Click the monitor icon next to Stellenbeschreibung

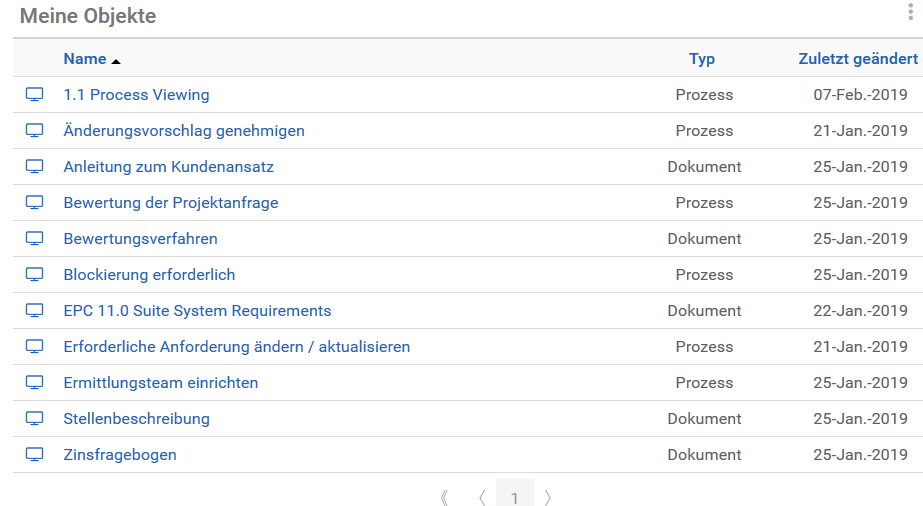click(35, 419)
